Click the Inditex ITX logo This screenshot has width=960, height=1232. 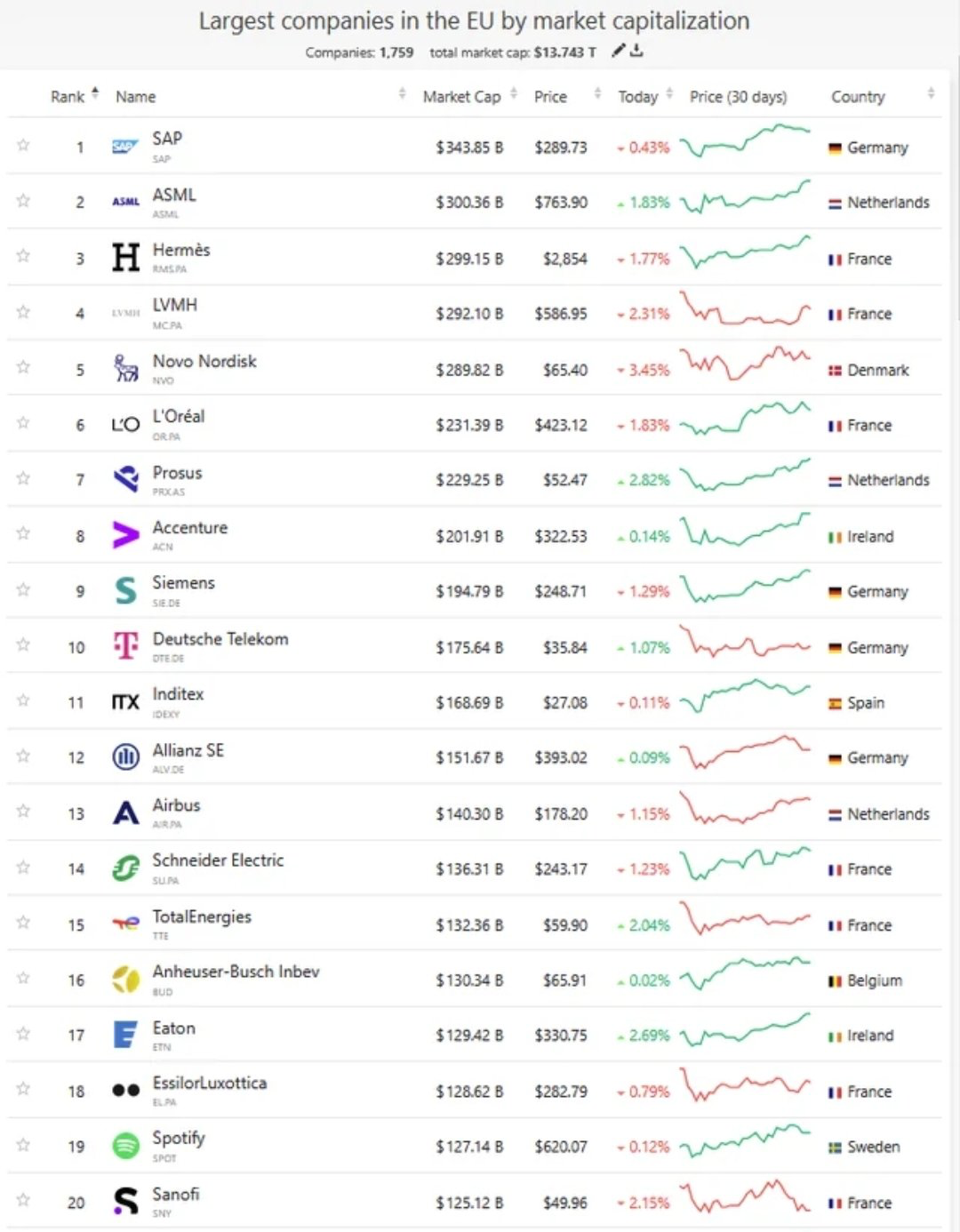(125, 702)
